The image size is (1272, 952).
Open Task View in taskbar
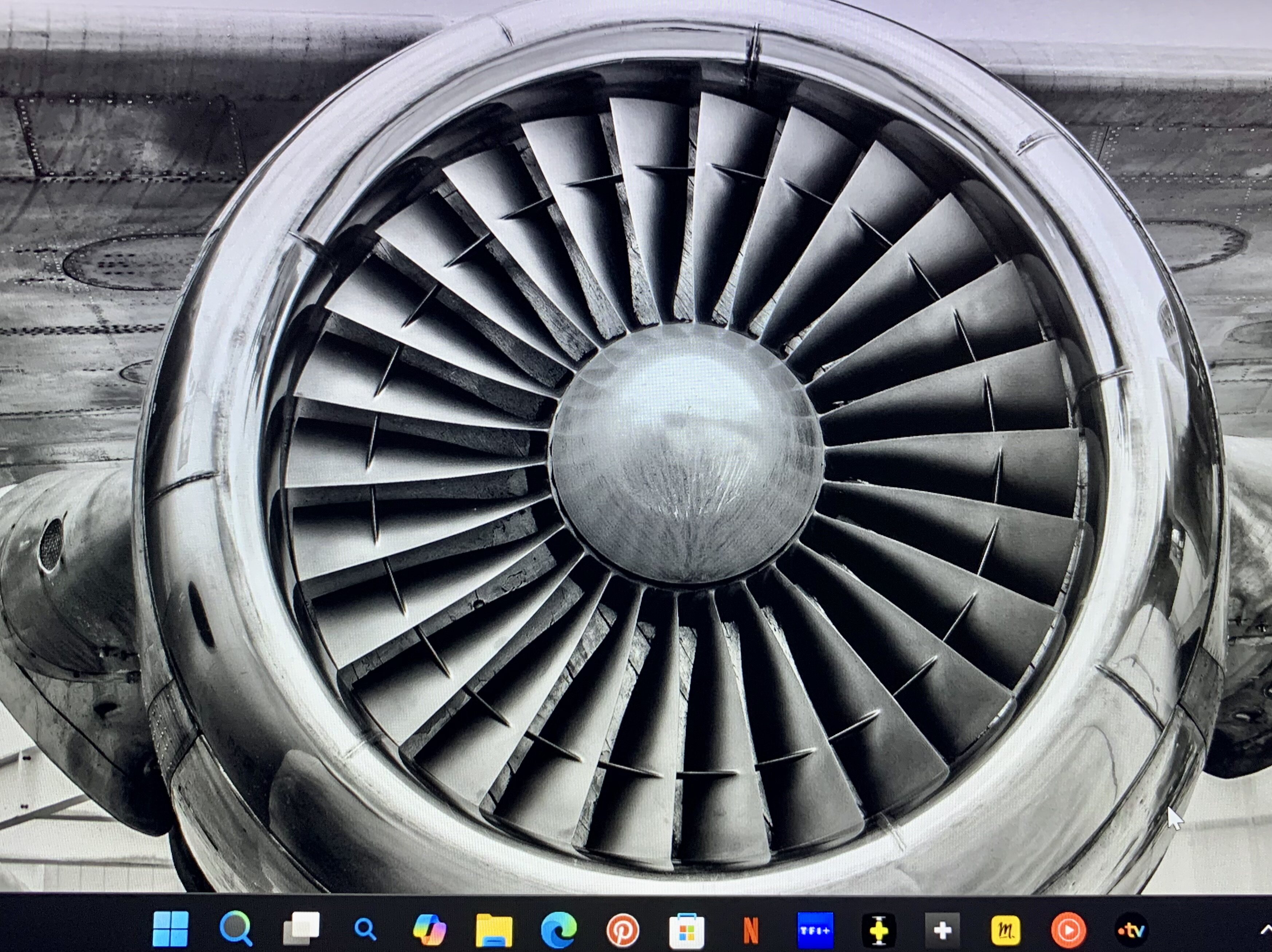[x=301, y=929]
